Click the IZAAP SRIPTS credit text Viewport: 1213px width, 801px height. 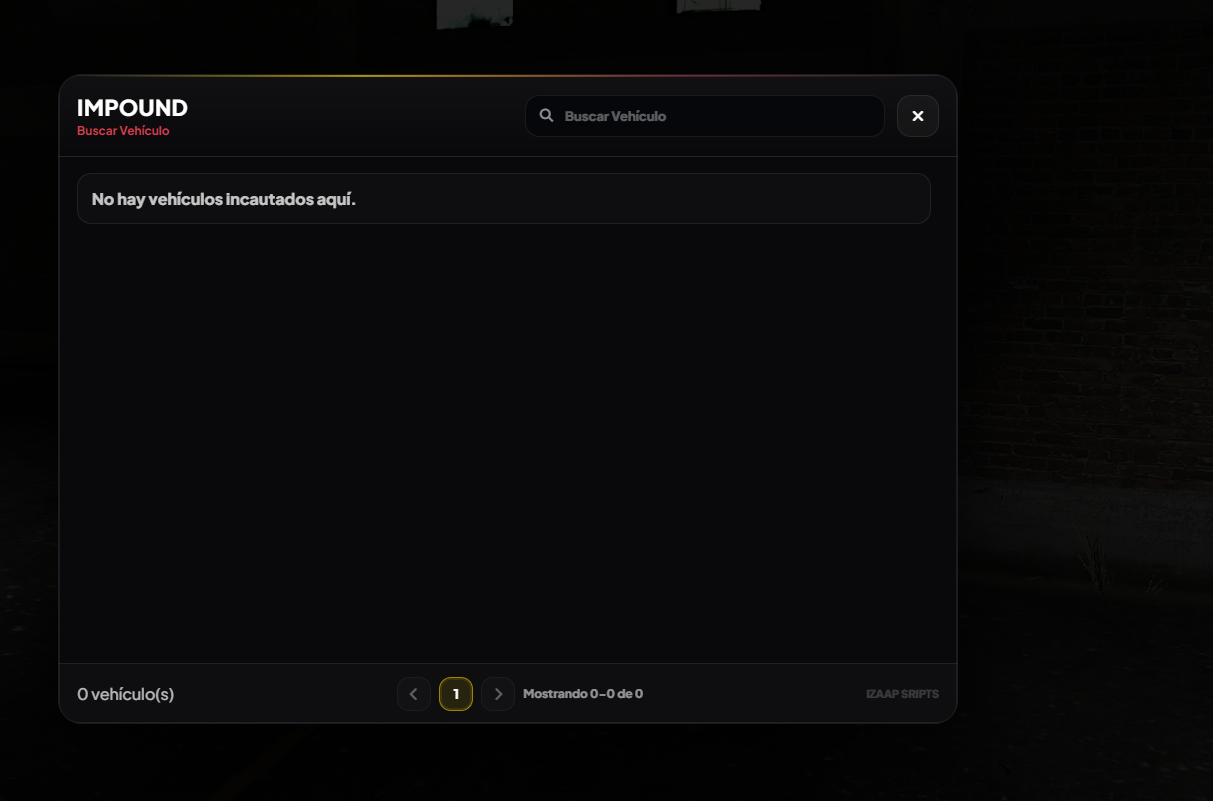(x=902, y=694)
